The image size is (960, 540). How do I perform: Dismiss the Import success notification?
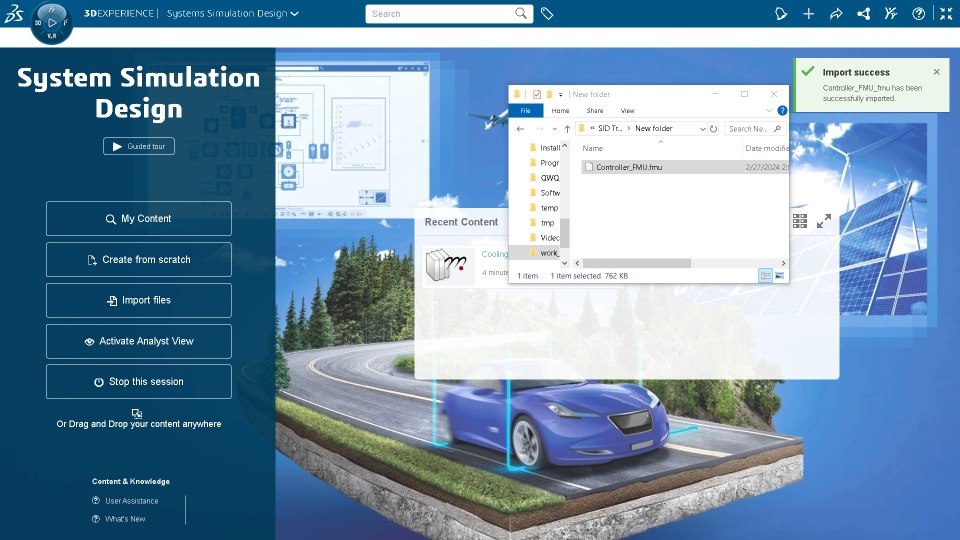coord(937,72)
